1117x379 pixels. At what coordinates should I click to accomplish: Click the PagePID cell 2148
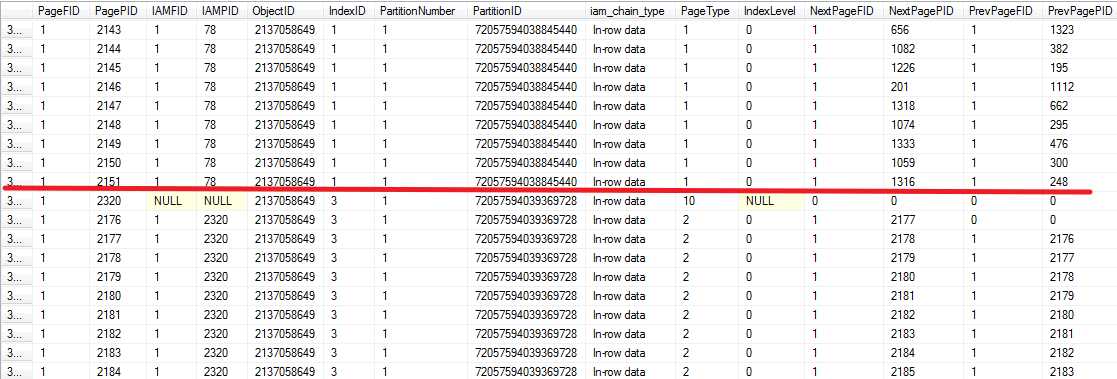pyautogui.click(x=118, y=125)
